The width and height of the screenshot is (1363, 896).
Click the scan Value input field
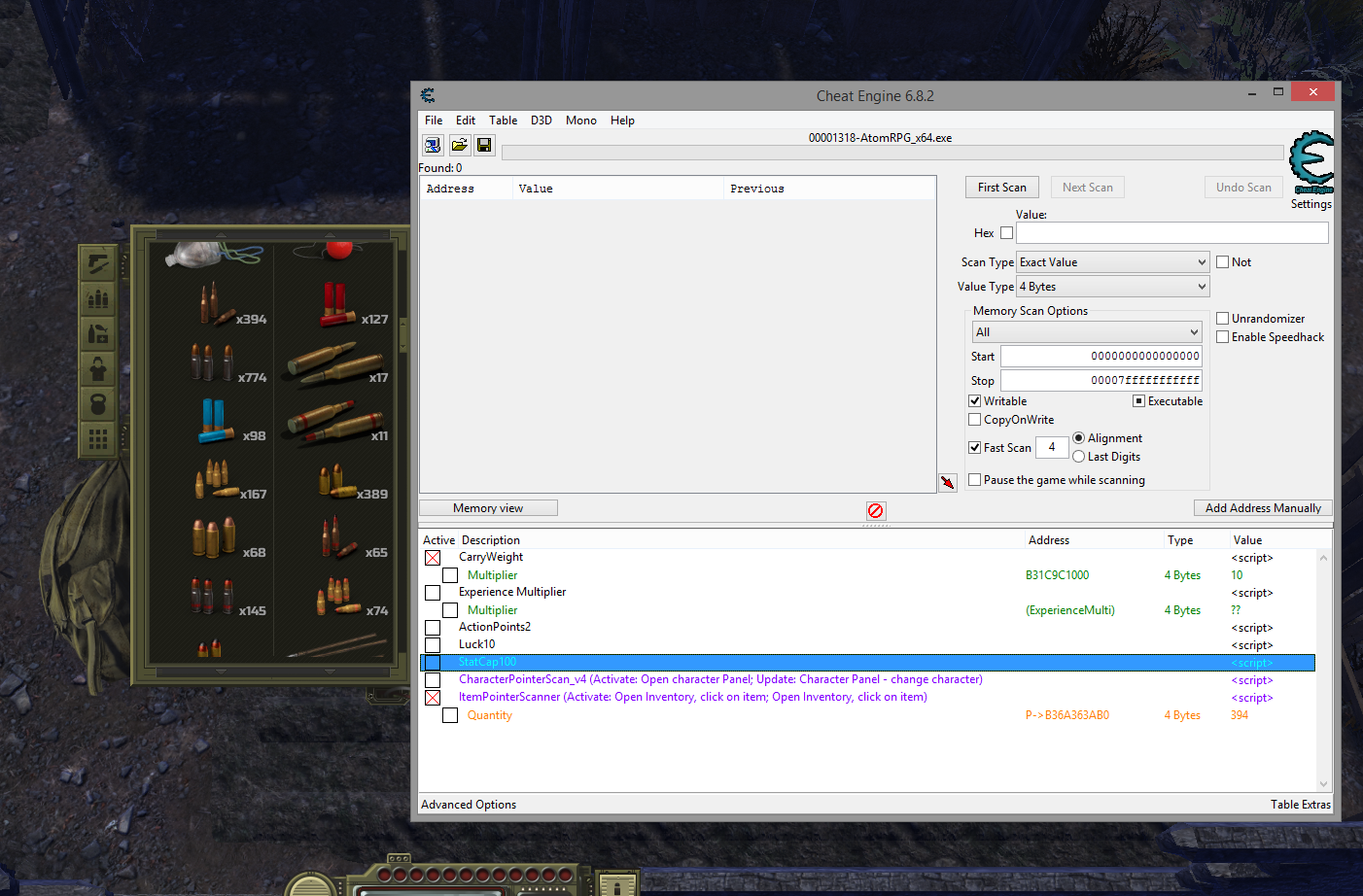(1172, 233)
